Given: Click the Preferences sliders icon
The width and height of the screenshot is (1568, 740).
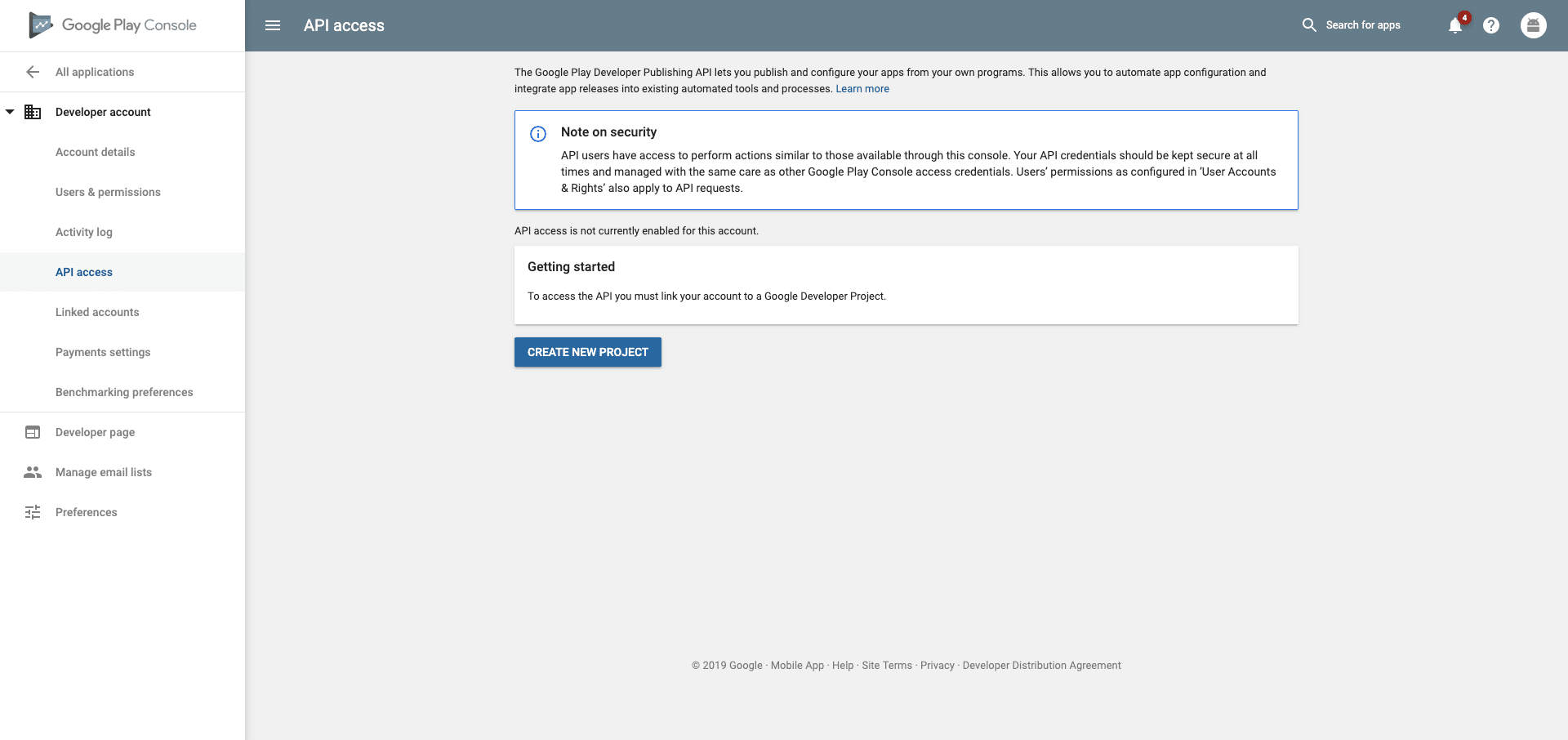Looking at the screenshot, I should [x=32, y=512].
